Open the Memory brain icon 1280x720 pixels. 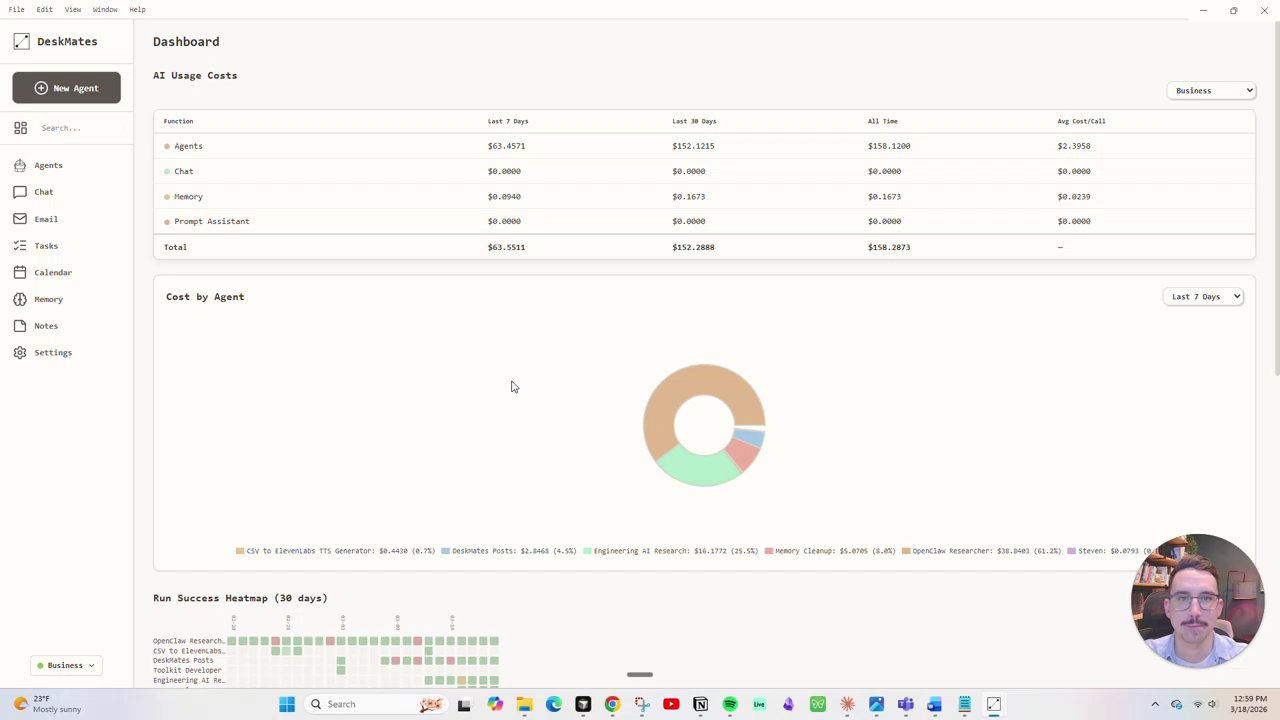(20, 299)
